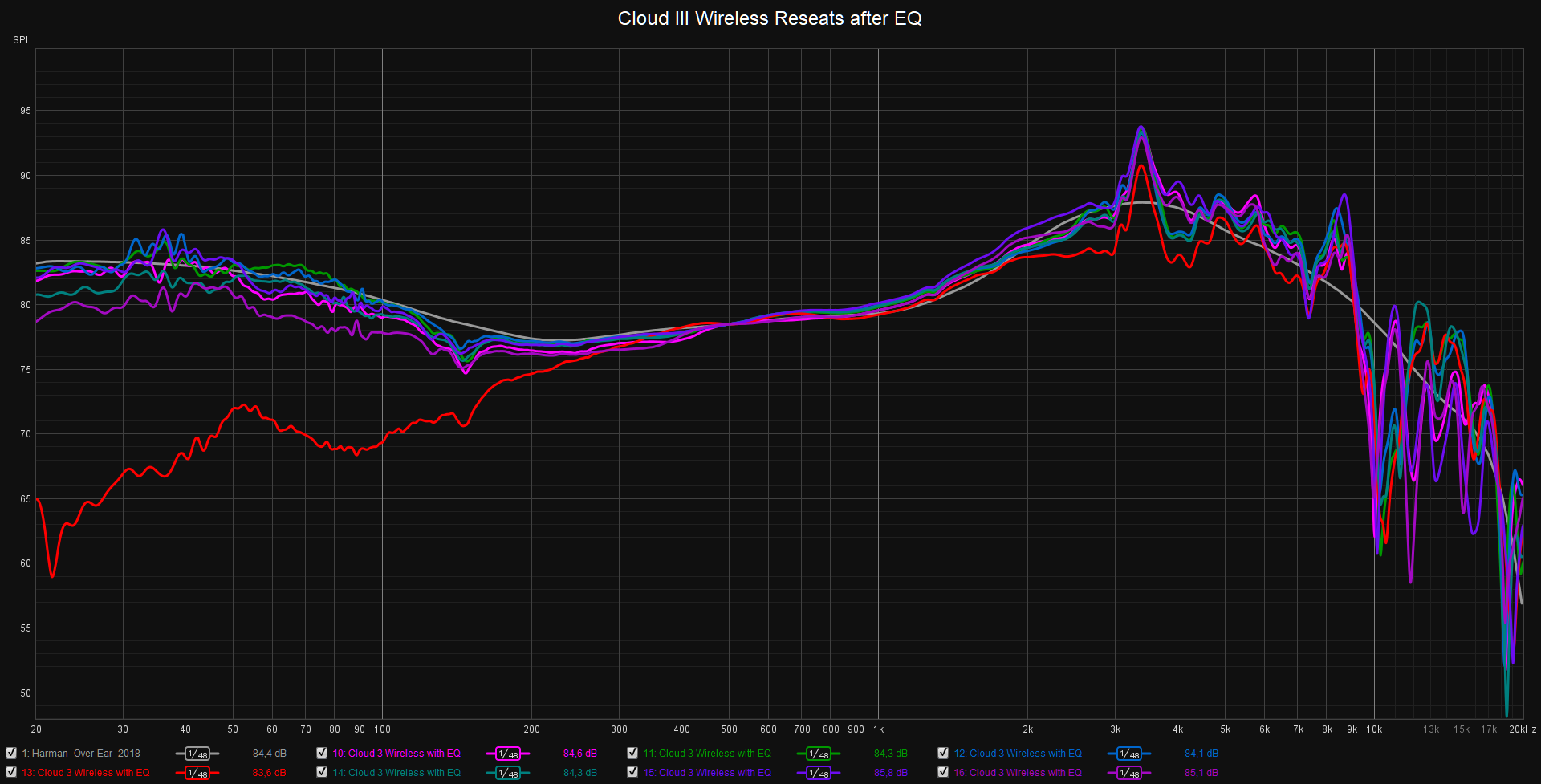Screen dimensions: 1541x784
Task: Click the 83,6 dB readout of trace 13
Action: (x=270, y=773)
